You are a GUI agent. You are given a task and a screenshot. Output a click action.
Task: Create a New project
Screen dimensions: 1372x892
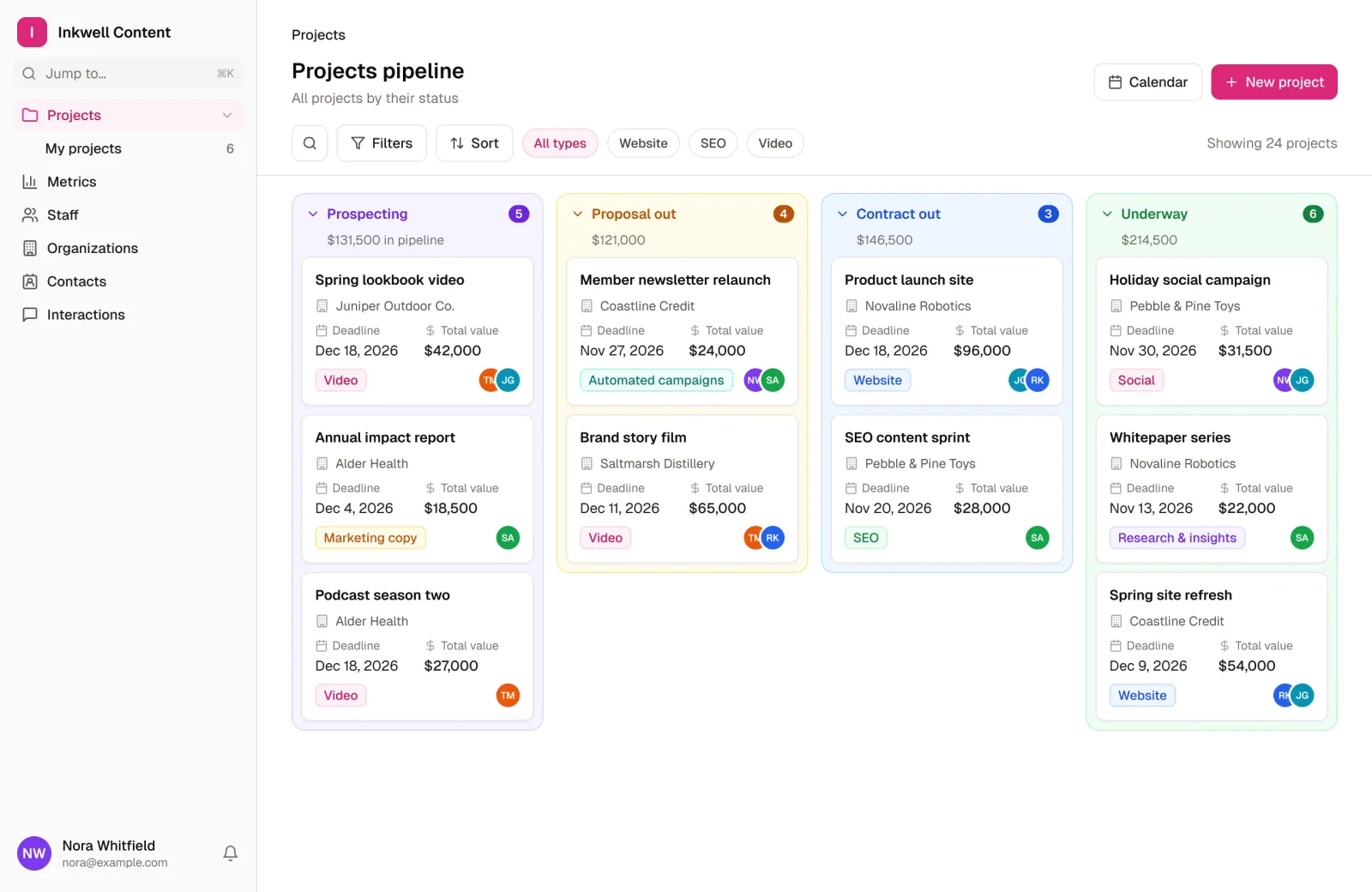[x=1274, y=82]
